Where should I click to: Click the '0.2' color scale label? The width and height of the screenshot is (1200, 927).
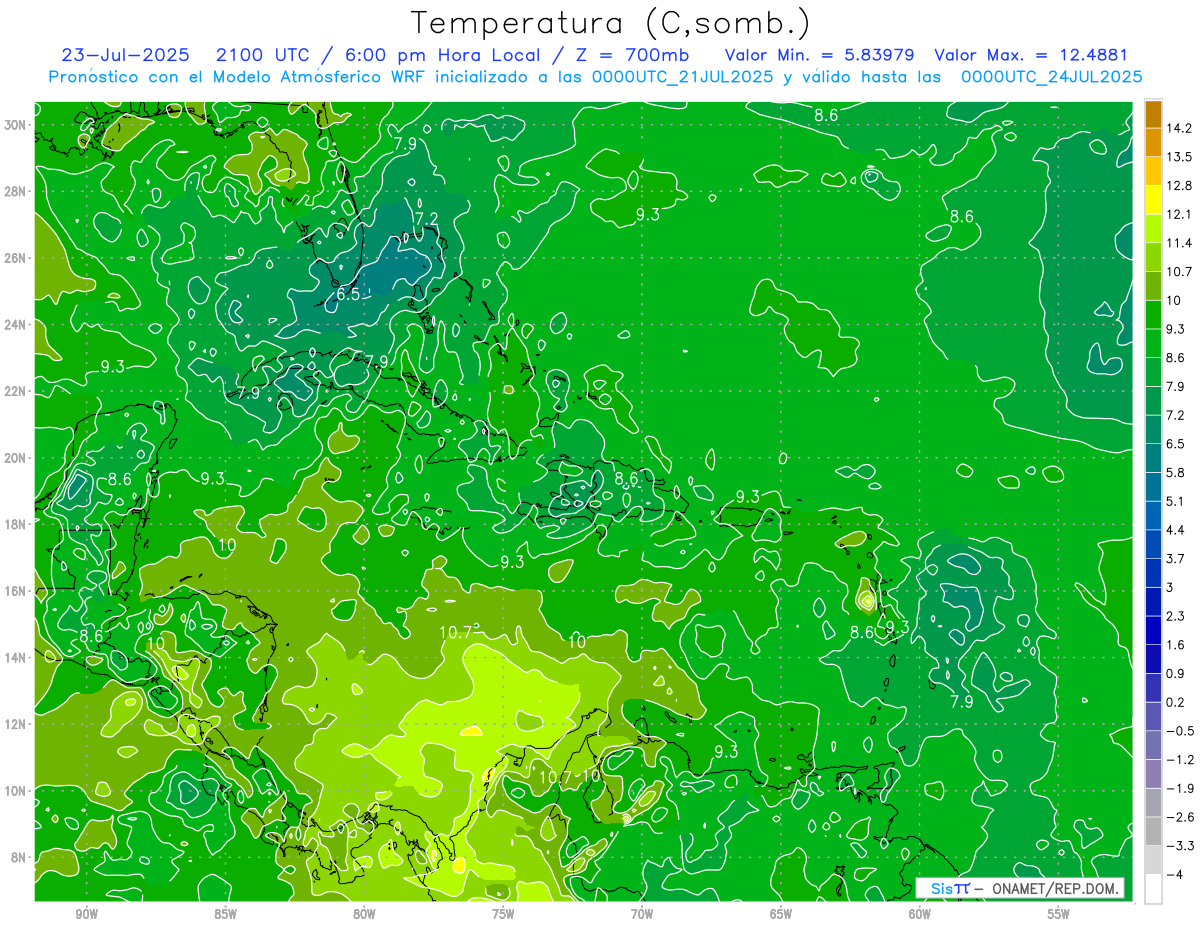coord(1175,702)
